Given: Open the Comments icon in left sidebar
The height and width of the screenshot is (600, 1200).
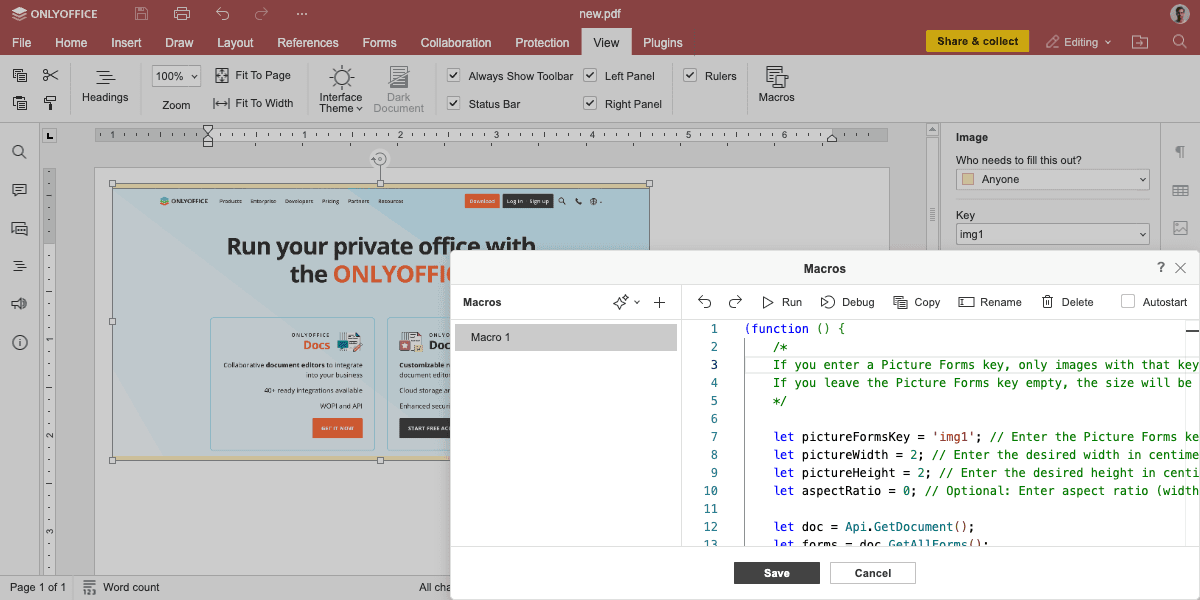Looking at the screenshot, I should pyautogui.click(x=19, y=190).
